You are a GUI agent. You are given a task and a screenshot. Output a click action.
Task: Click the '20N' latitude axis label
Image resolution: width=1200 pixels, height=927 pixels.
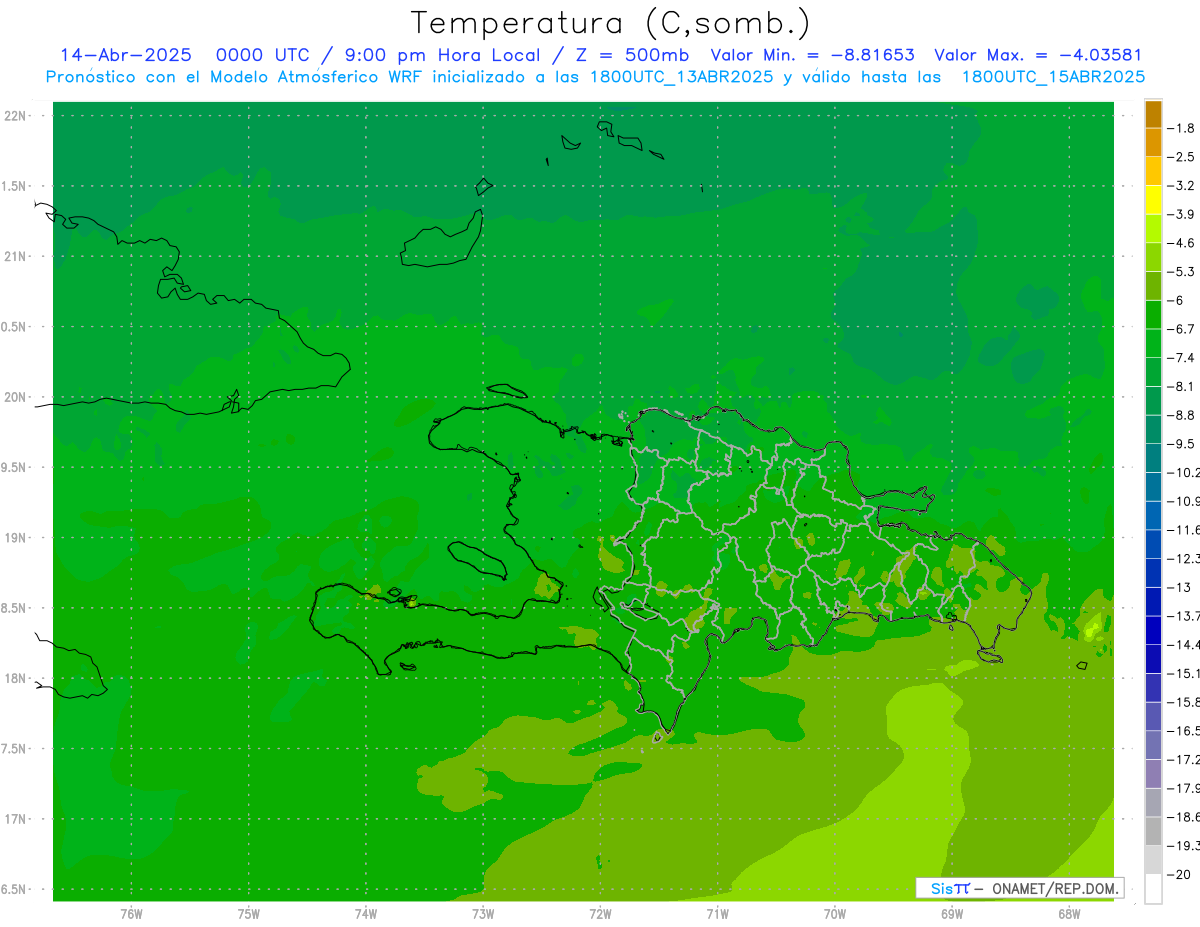16,397
